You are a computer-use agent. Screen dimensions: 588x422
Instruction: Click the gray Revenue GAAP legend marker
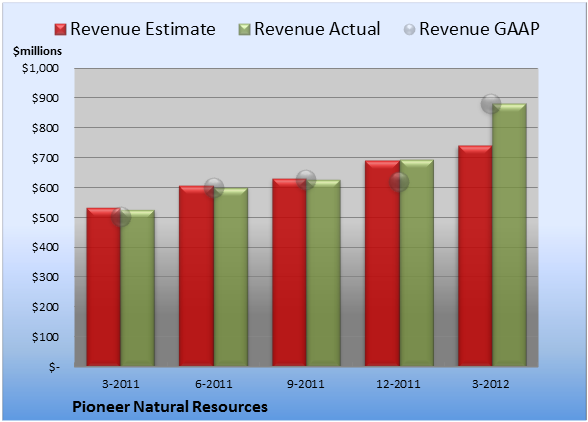click(410, 30)
